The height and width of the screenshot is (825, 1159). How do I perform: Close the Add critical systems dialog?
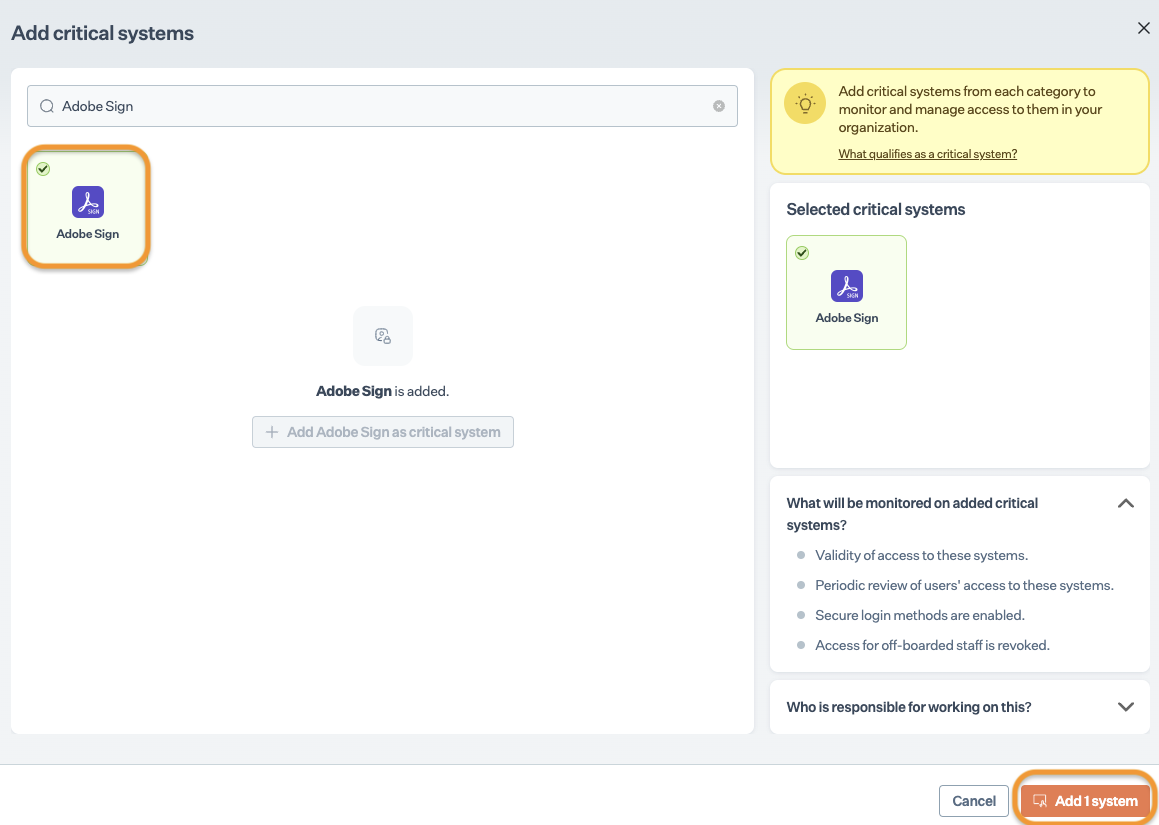[x=1143, y=28]
